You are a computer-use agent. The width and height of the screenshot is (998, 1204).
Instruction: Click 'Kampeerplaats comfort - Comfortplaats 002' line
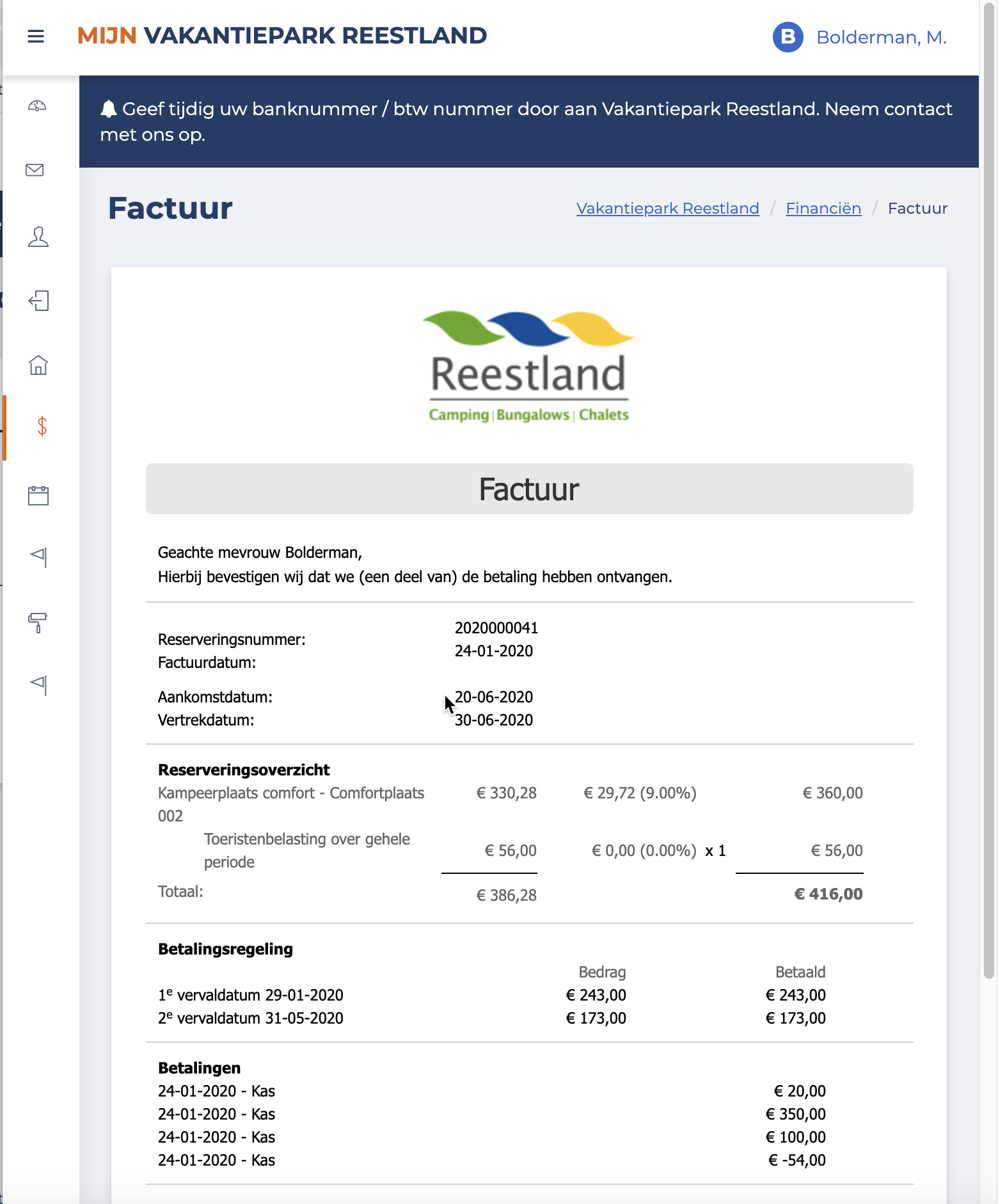point(291,805)
